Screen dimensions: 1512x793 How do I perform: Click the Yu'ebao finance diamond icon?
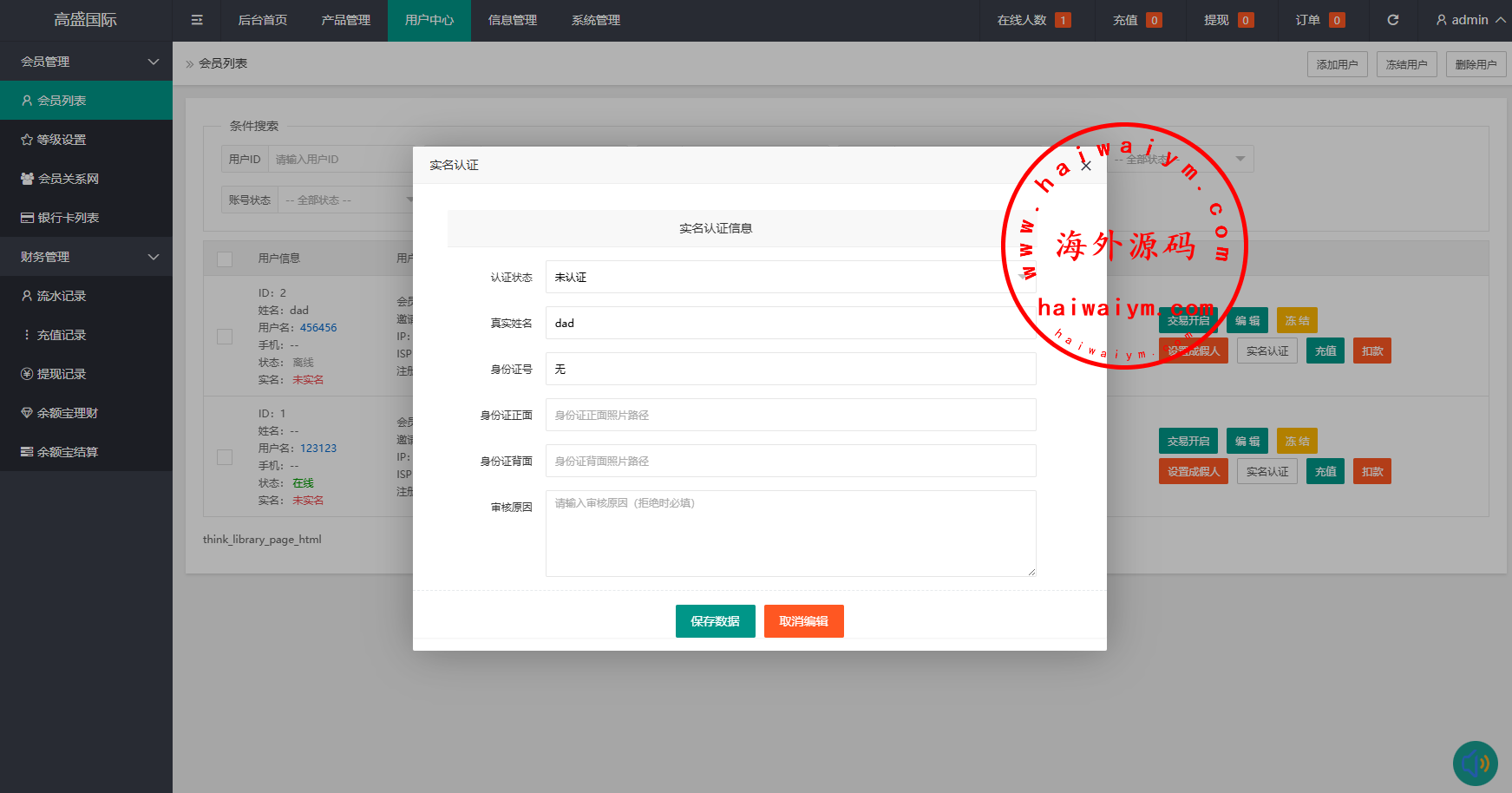point(27,413)
